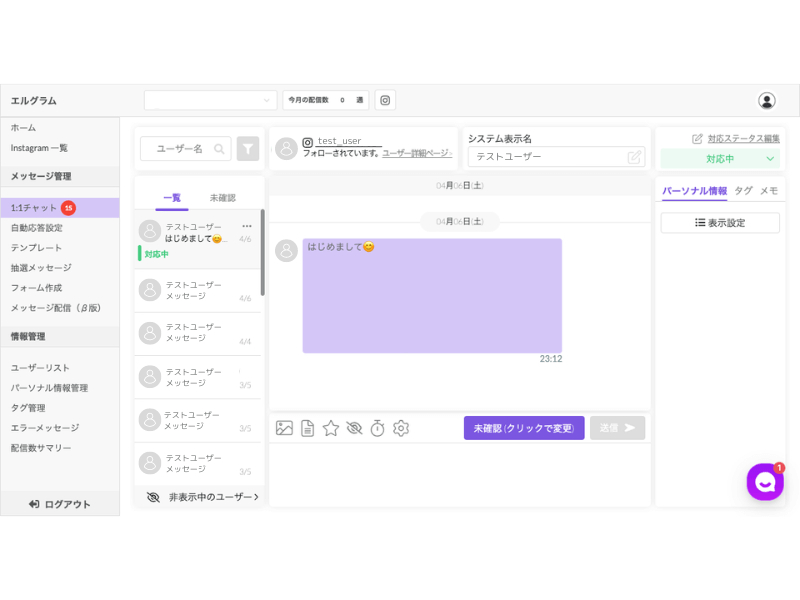
Task: Edit the system display name pencil icon
Action: coord(634,157)
